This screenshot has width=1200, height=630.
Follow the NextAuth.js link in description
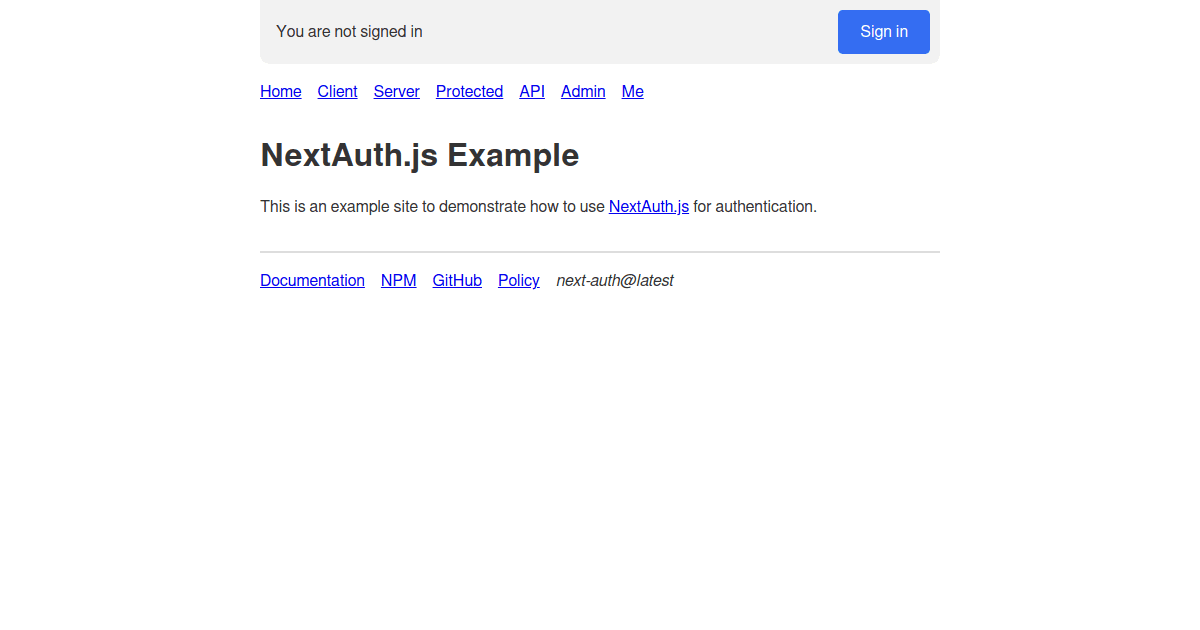(x=649, y=207)
